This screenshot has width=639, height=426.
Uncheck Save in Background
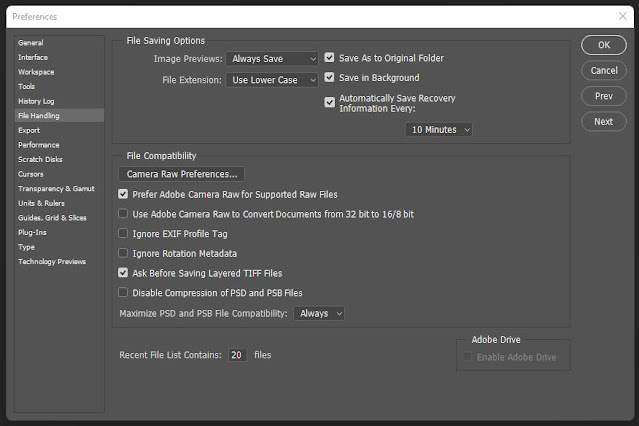329,77
